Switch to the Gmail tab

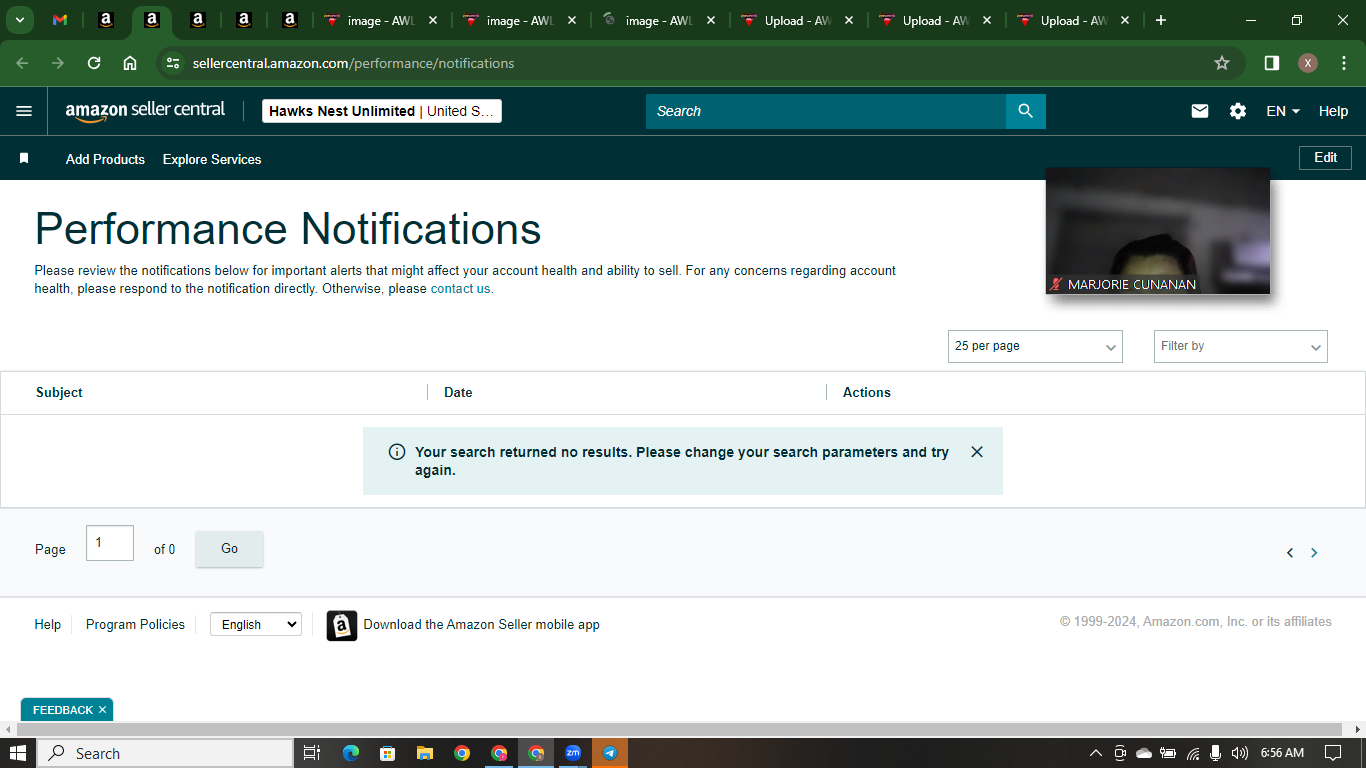click(60, 20)
